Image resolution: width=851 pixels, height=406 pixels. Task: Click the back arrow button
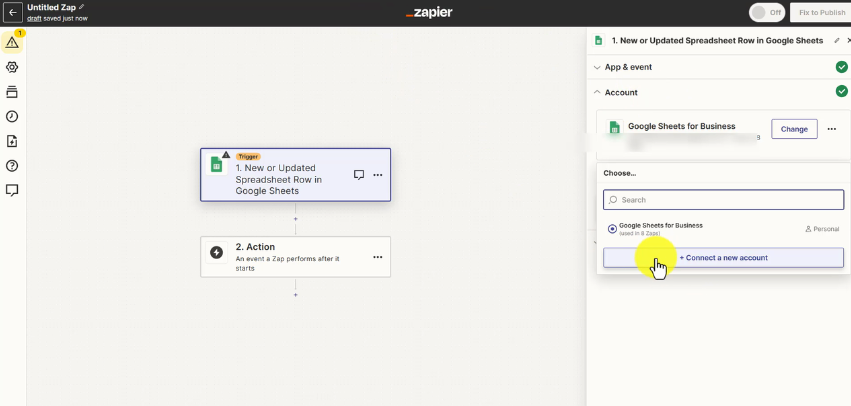(x=12, y=12)
